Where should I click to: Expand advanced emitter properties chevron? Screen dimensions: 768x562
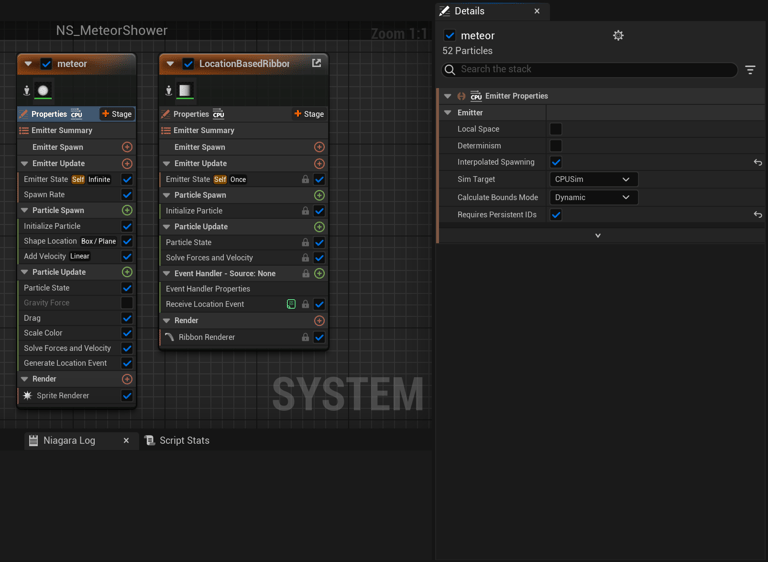click(x=598, y=236)
